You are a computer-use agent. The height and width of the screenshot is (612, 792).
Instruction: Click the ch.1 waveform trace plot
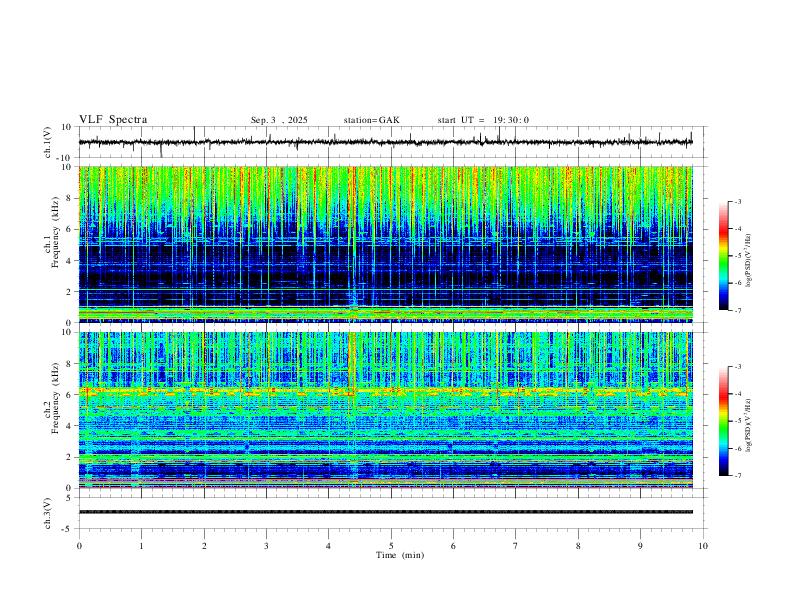pos(385,142)
